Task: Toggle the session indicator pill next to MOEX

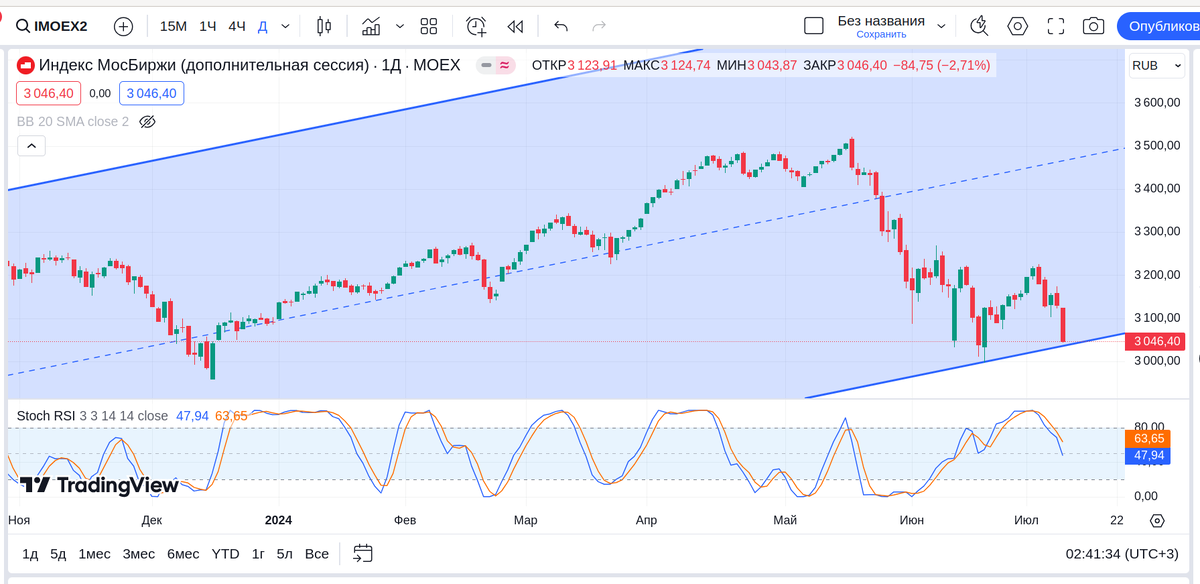Action: [495, 65]
